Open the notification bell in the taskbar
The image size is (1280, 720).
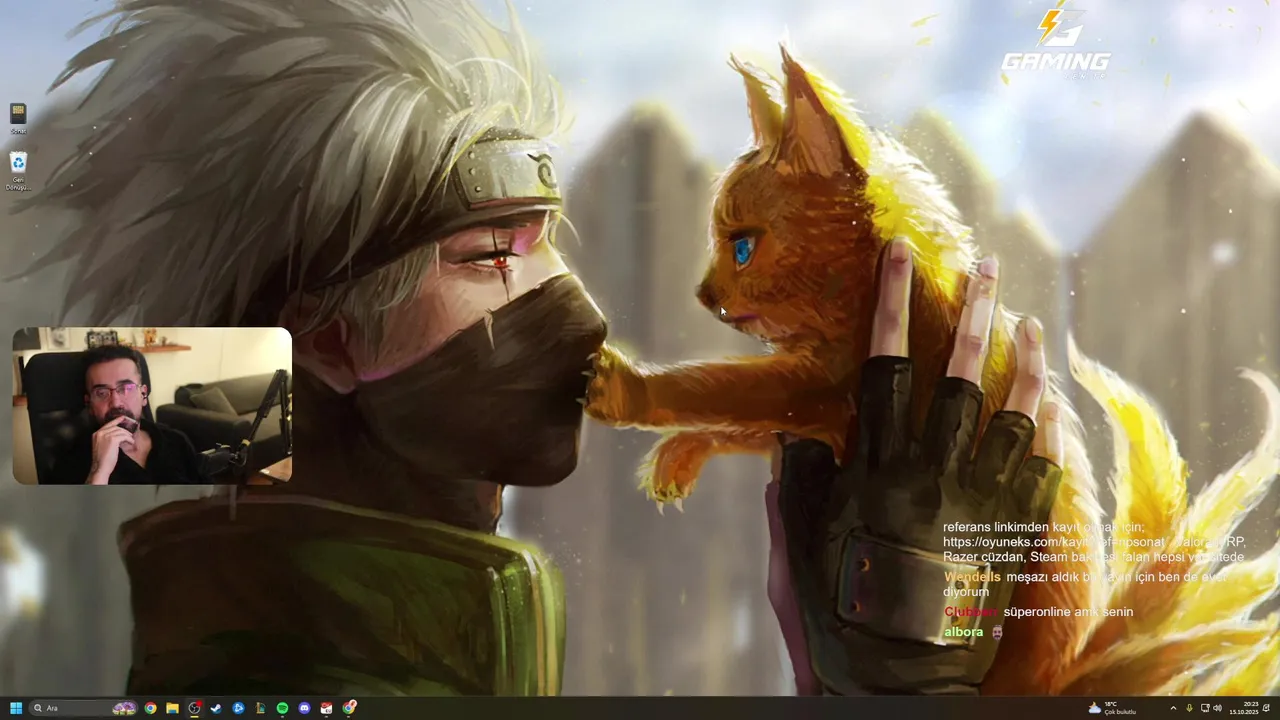pos(1266,708)
